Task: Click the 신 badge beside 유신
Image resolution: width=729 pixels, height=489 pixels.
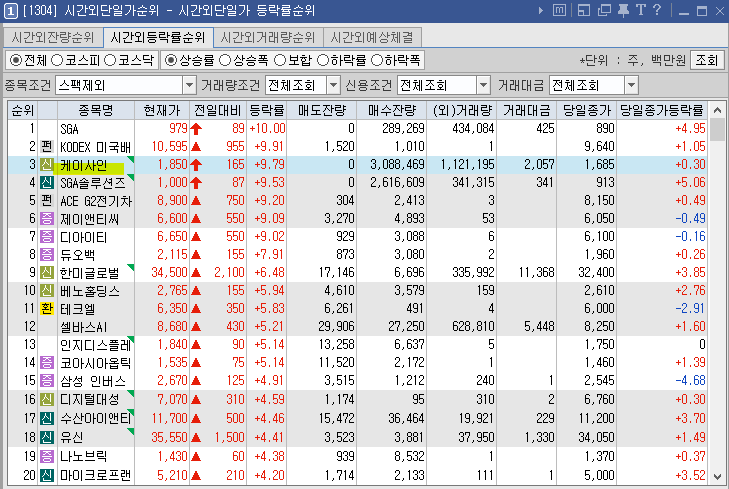Action: point(46,437)
